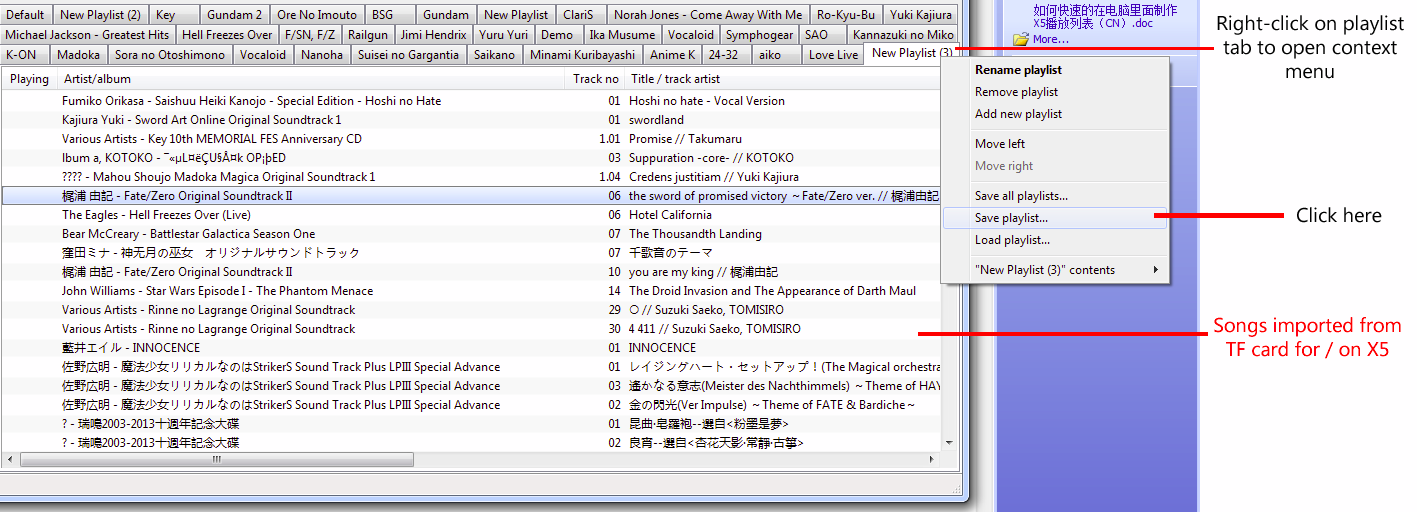This screenshot has width=1417, height=512.
Task: Select the swordland track row
Action: point(471,120)
